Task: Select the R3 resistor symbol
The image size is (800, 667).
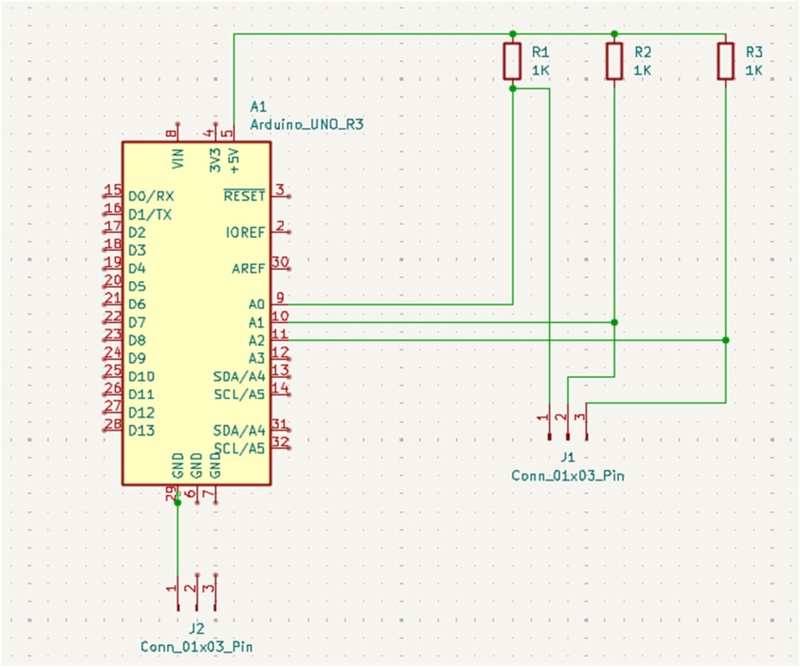Action: point(726,61)
